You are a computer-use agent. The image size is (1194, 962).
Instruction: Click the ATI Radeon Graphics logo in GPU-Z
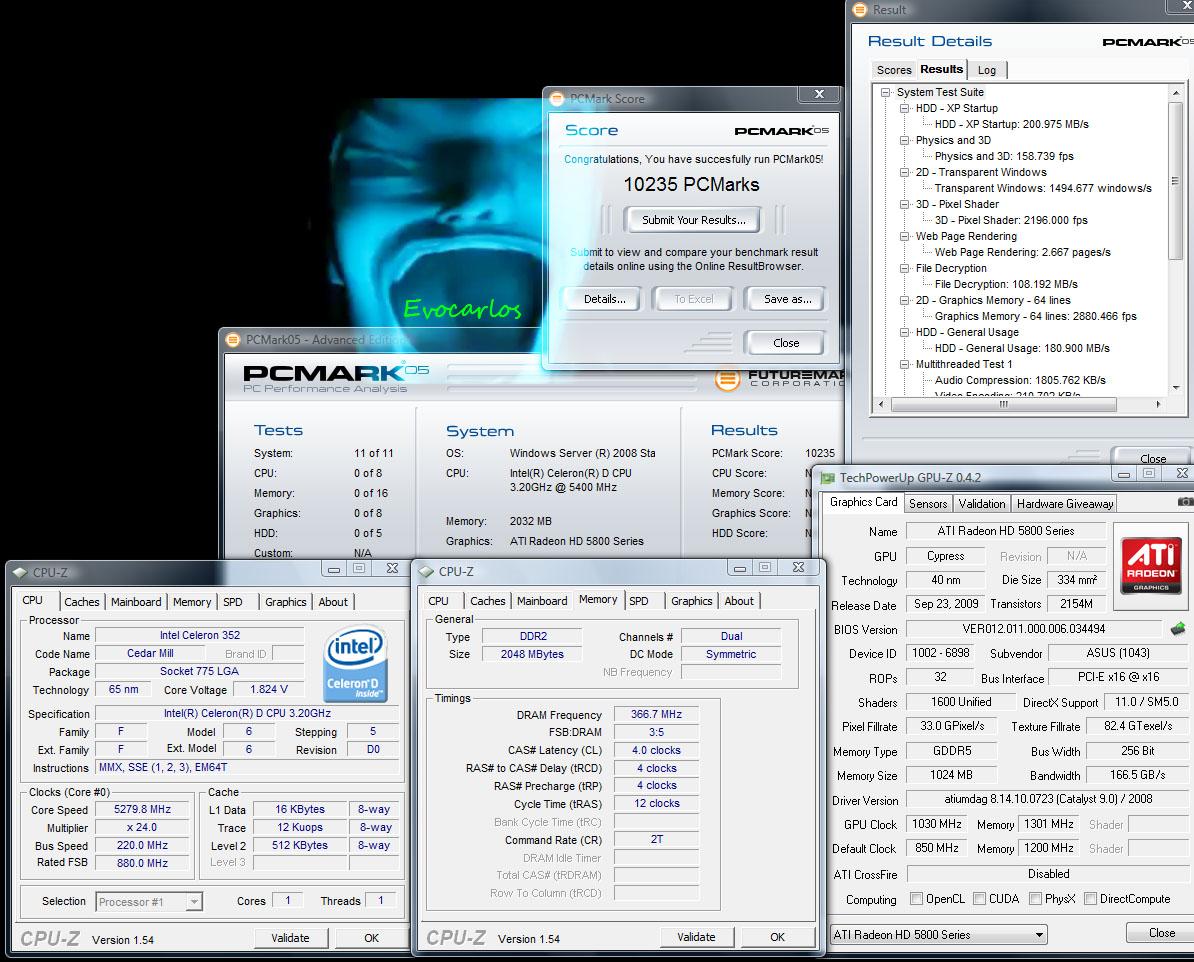pyautogui.click(x=1151, y=565)
